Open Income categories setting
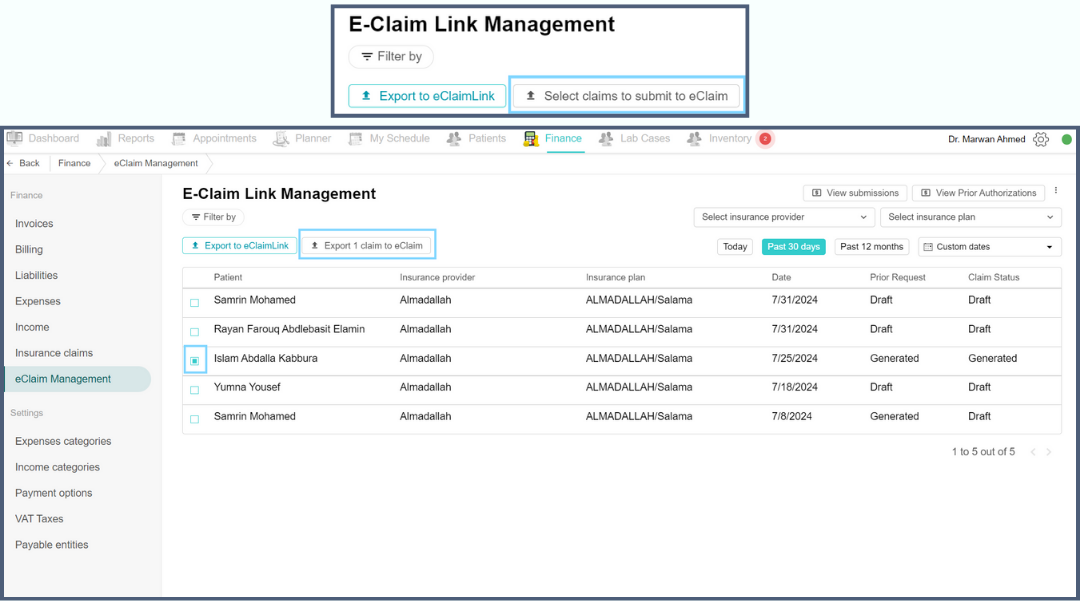Image resolution: width=1080 pixels, height=601 pixels. point(57,467)
